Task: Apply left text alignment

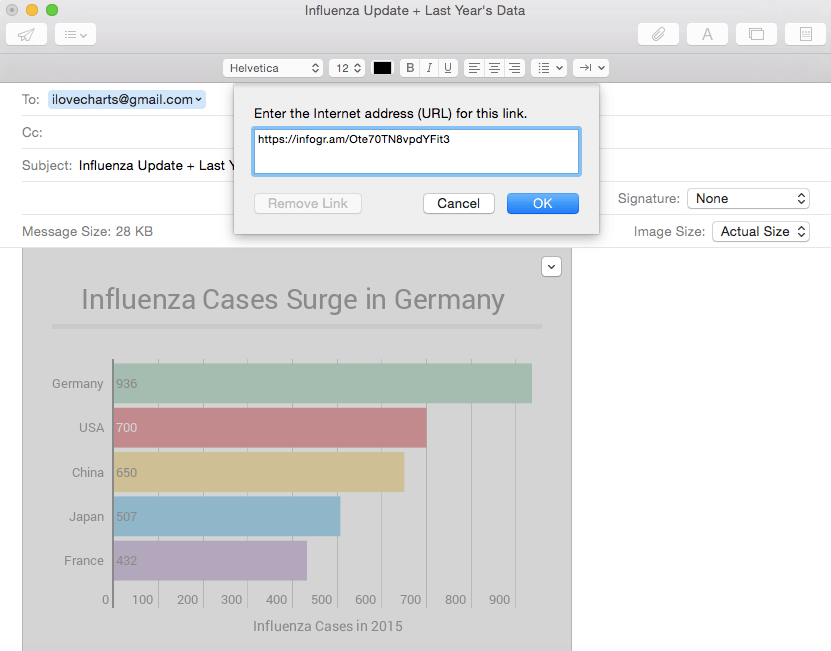Action: click(x=473, y=67)
